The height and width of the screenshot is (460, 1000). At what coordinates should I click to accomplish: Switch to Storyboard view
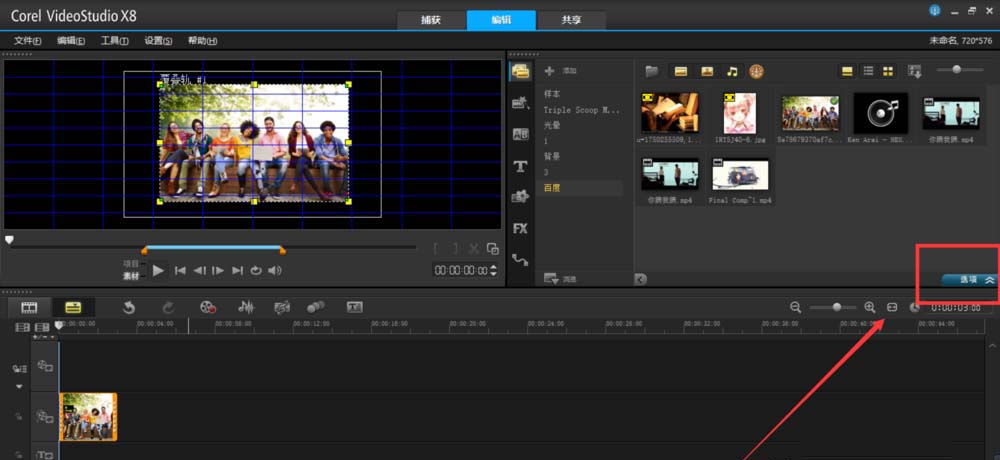click(29, 308)
